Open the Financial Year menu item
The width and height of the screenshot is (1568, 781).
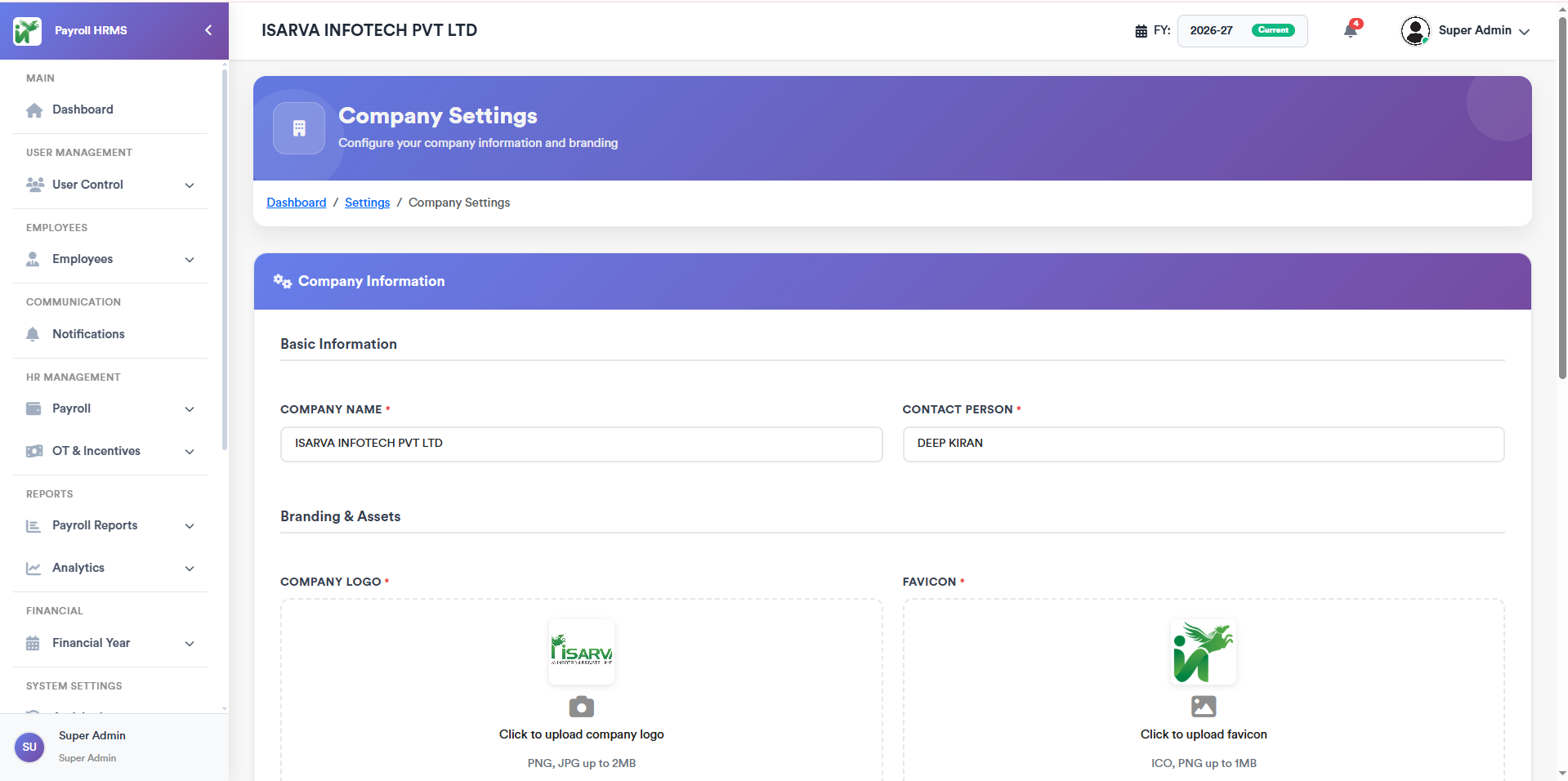[110, 643]
